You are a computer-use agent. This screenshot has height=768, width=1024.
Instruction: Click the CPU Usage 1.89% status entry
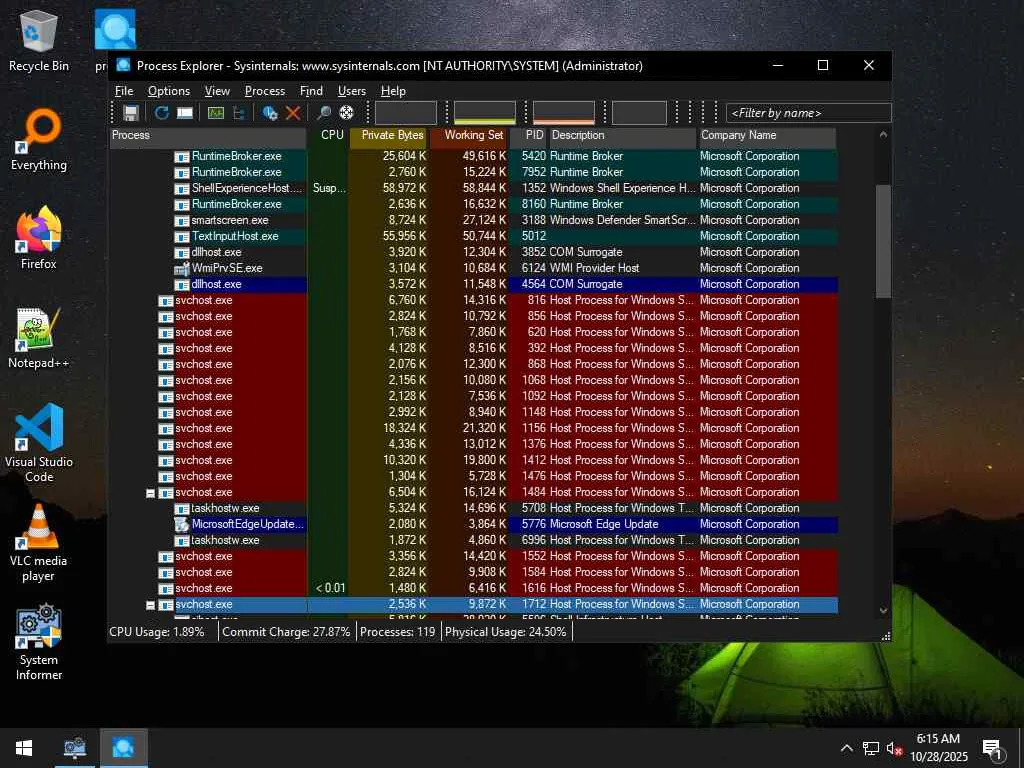pyautogui.click(x=157, y=632)
